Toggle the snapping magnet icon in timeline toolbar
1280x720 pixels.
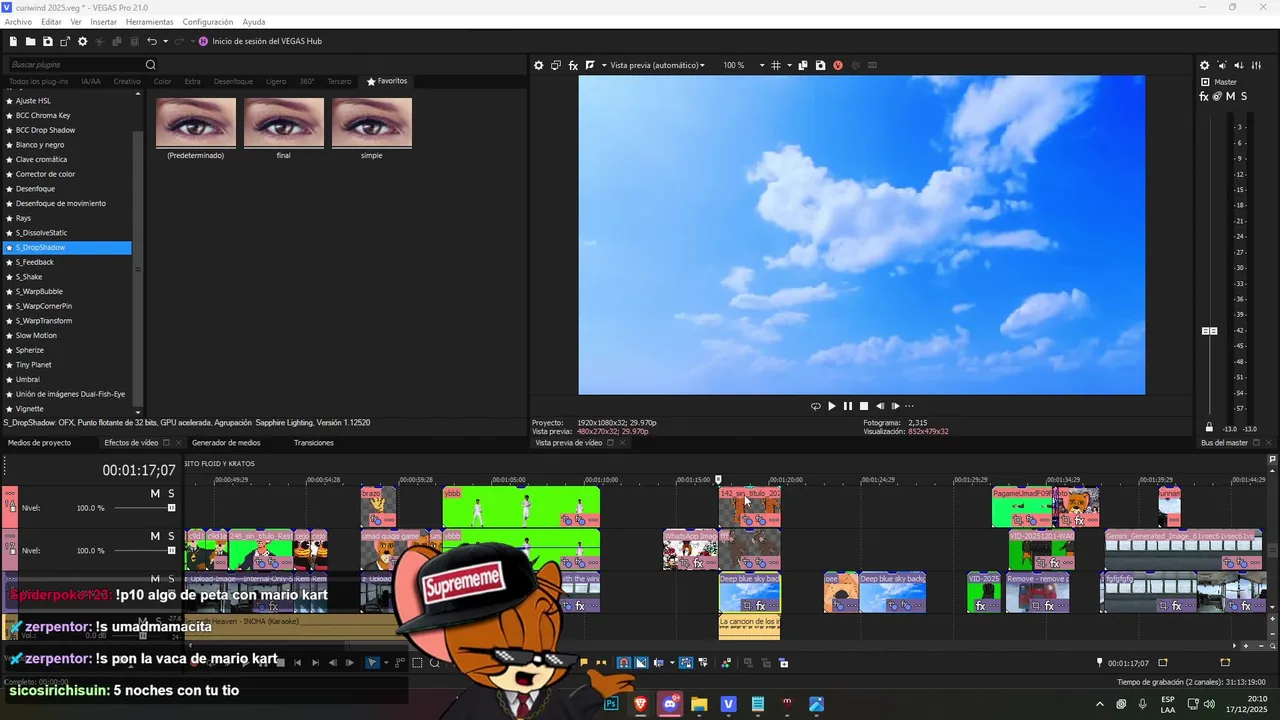623,663
